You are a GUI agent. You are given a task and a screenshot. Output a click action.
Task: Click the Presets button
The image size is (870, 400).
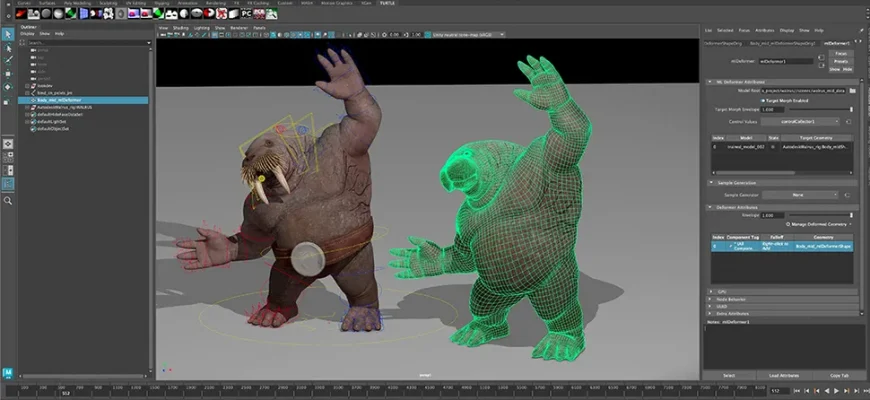pos(843,60)
